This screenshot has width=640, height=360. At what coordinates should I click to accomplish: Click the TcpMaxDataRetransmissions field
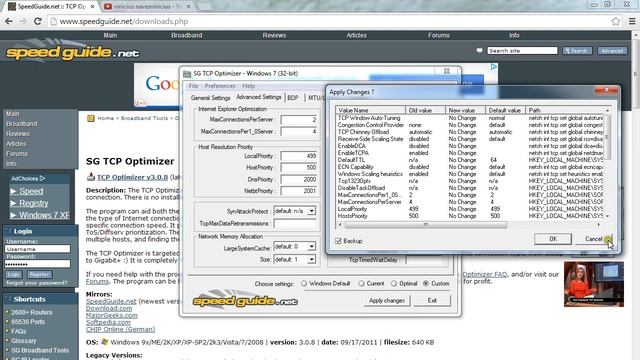tap(296, 224)
